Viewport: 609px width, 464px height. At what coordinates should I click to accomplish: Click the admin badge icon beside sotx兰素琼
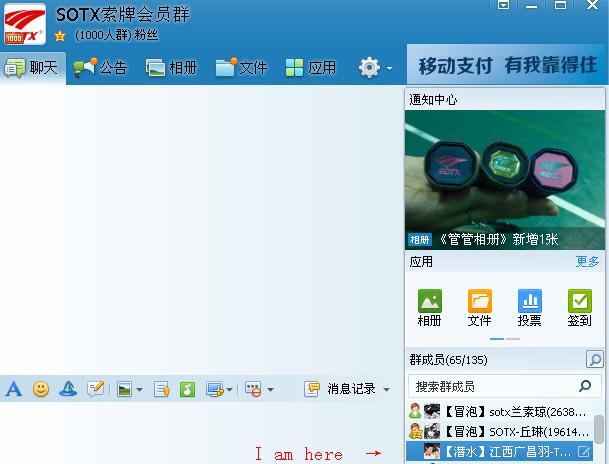(415, 411)
